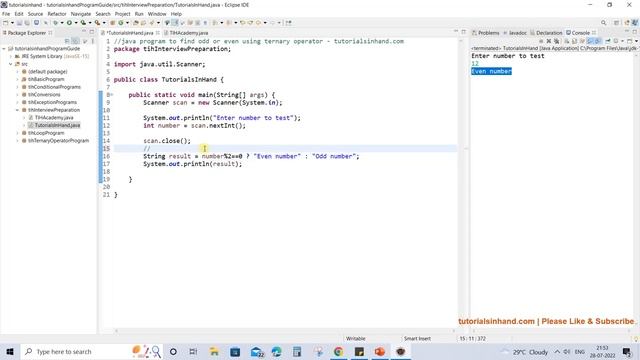This screenshot has height=360, width=640.
Task: Select the tihConversions package
Action: (44, 95)
